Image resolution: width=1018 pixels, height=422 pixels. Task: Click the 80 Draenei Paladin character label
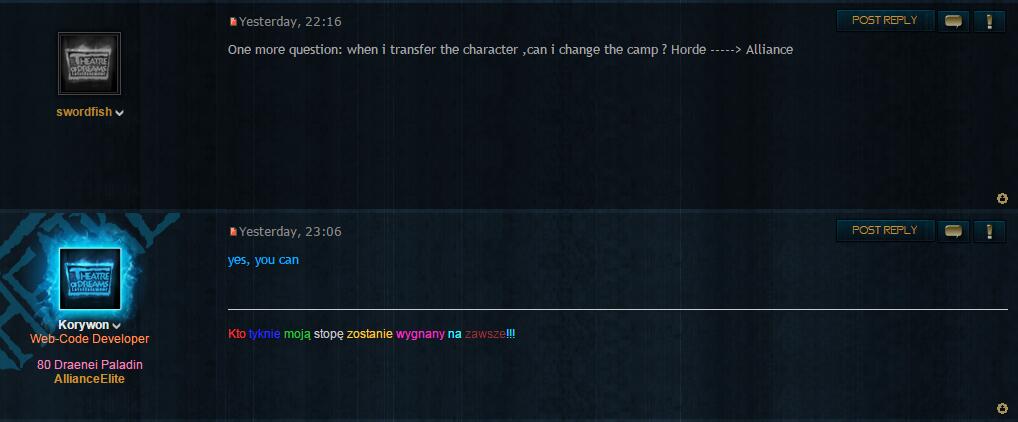click(x=90, y=365)
